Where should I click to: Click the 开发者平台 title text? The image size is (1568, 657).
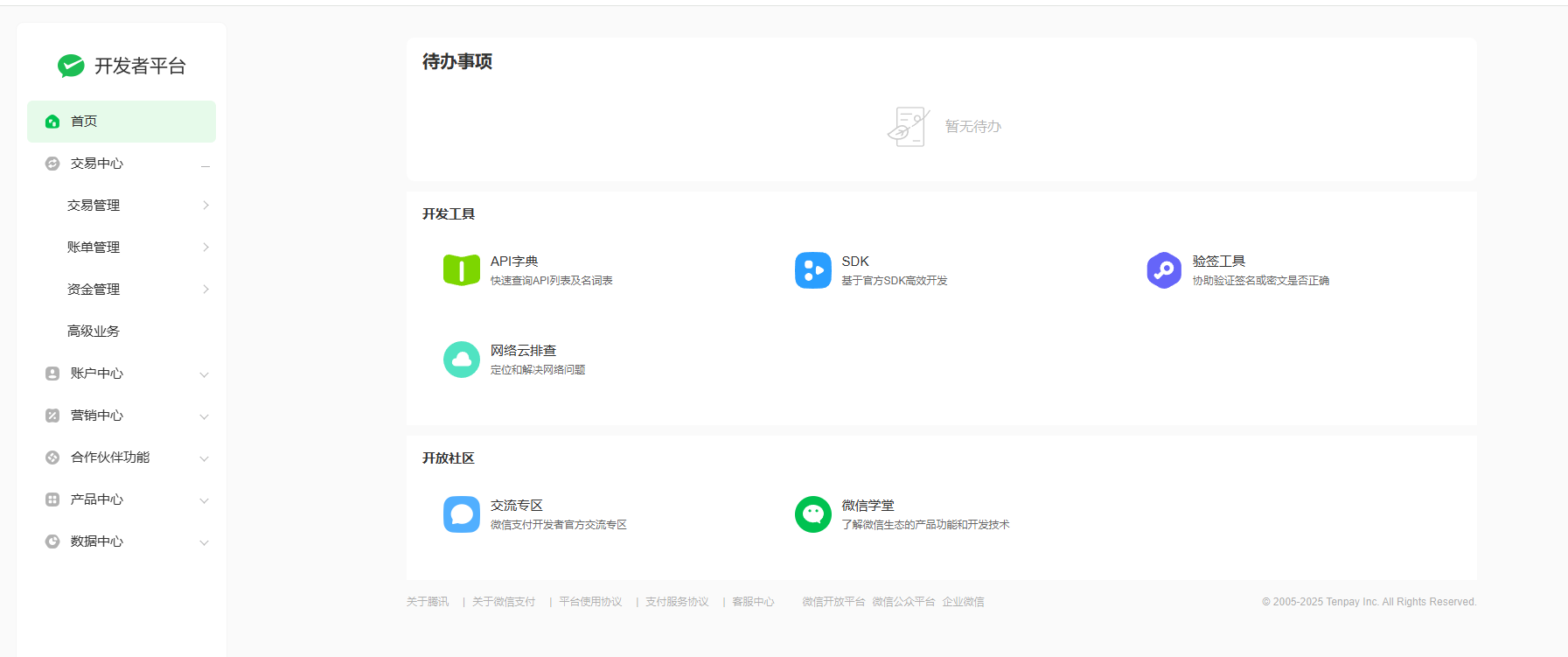tap(140, 66)
